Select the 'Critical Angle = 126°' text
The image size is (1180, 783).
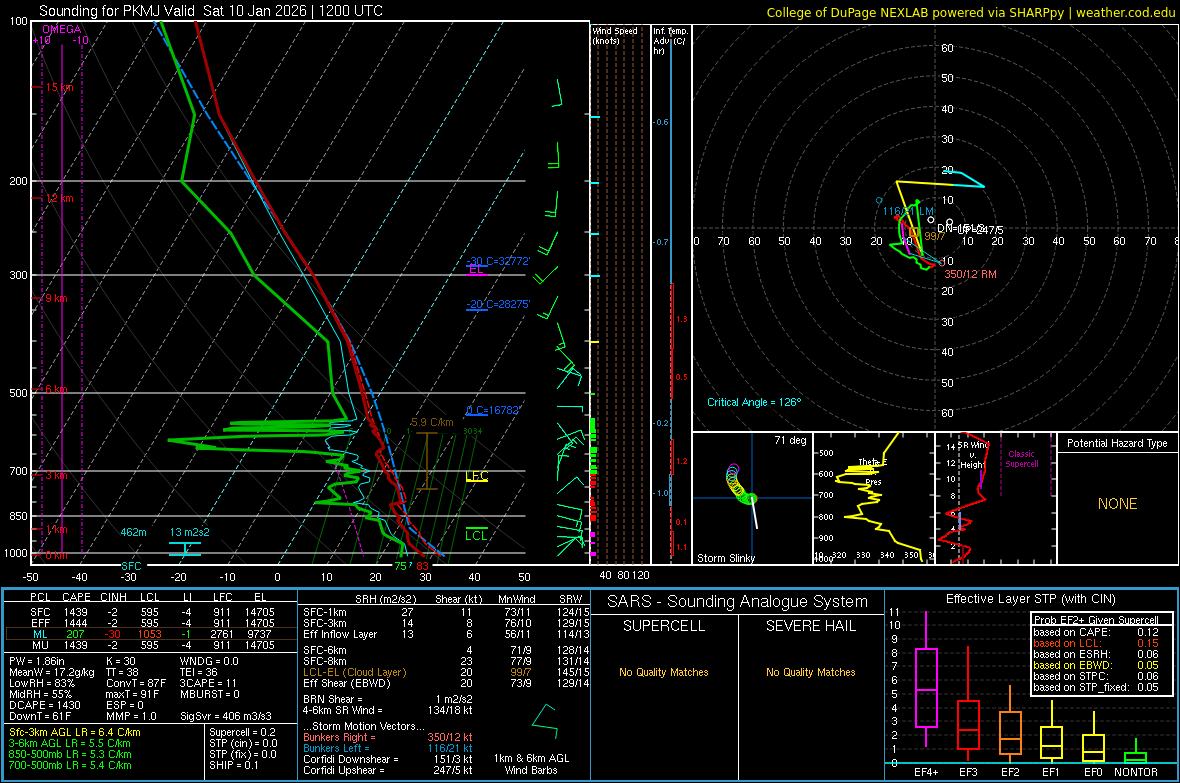(754, 402)
